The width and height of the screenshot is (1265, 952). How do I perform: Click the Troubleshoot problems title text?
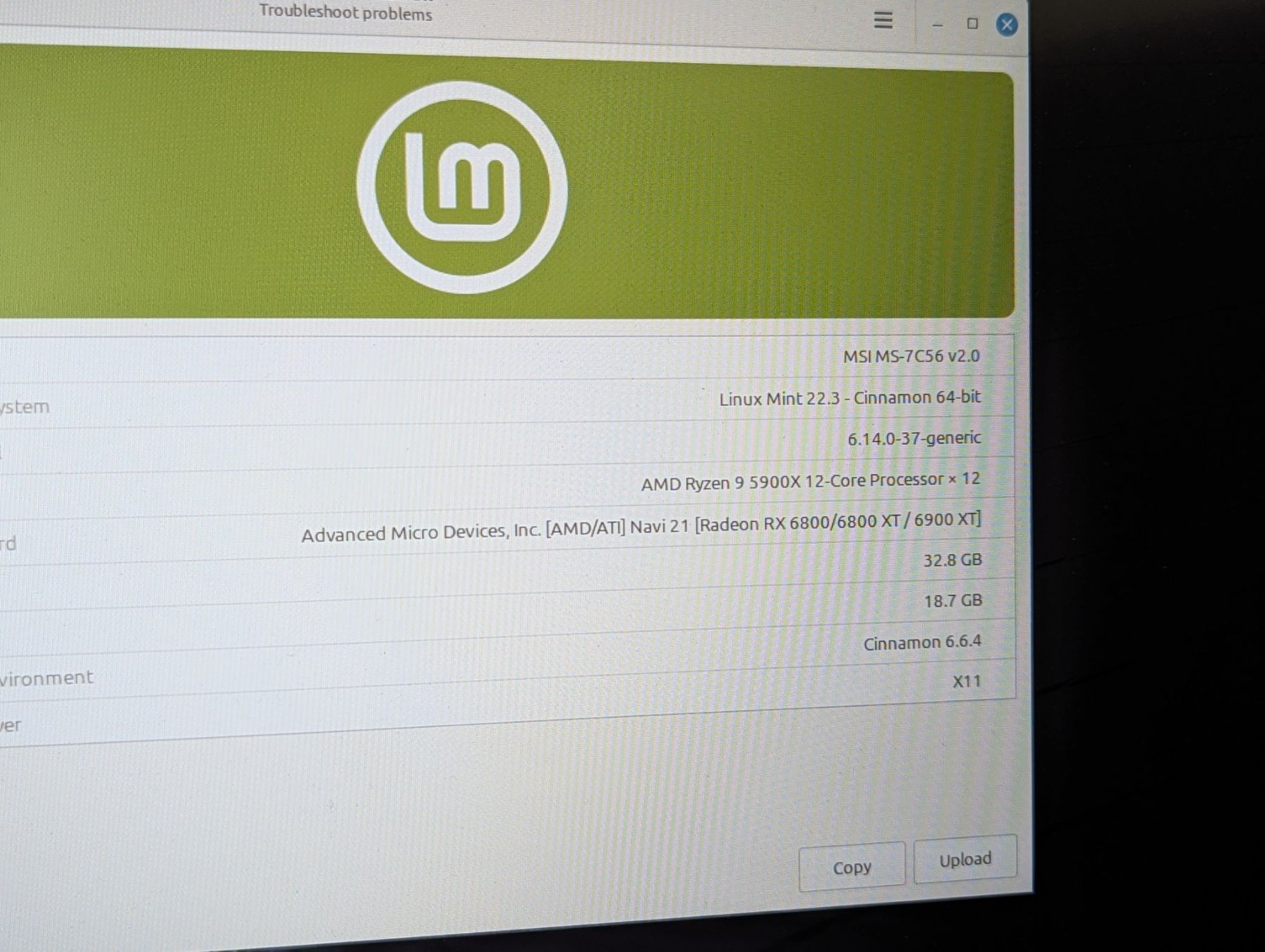pos(346,13)
